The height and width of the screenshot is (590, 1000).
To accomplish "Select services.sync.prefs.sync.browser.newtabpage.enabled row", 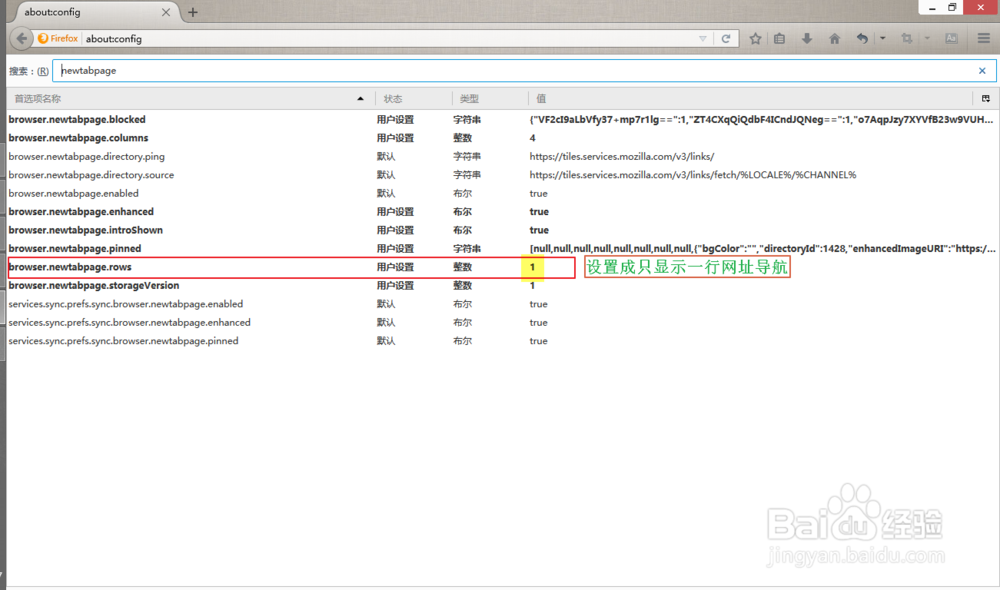I will (x=503, y=304).
